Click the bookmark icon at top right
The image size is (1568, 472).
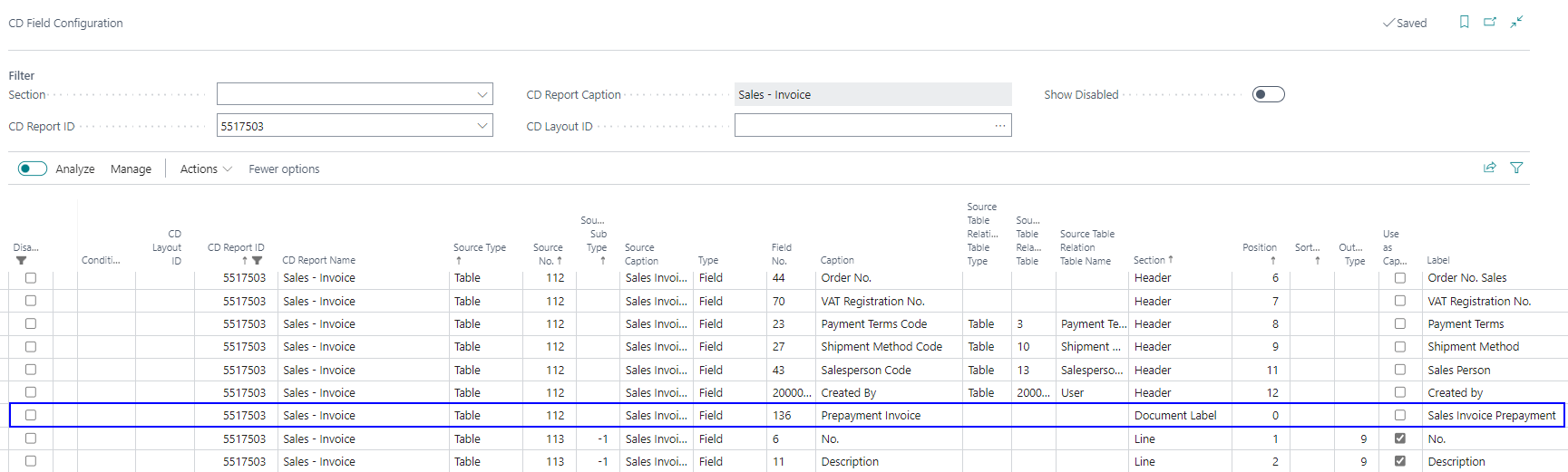click(1464, 22)
